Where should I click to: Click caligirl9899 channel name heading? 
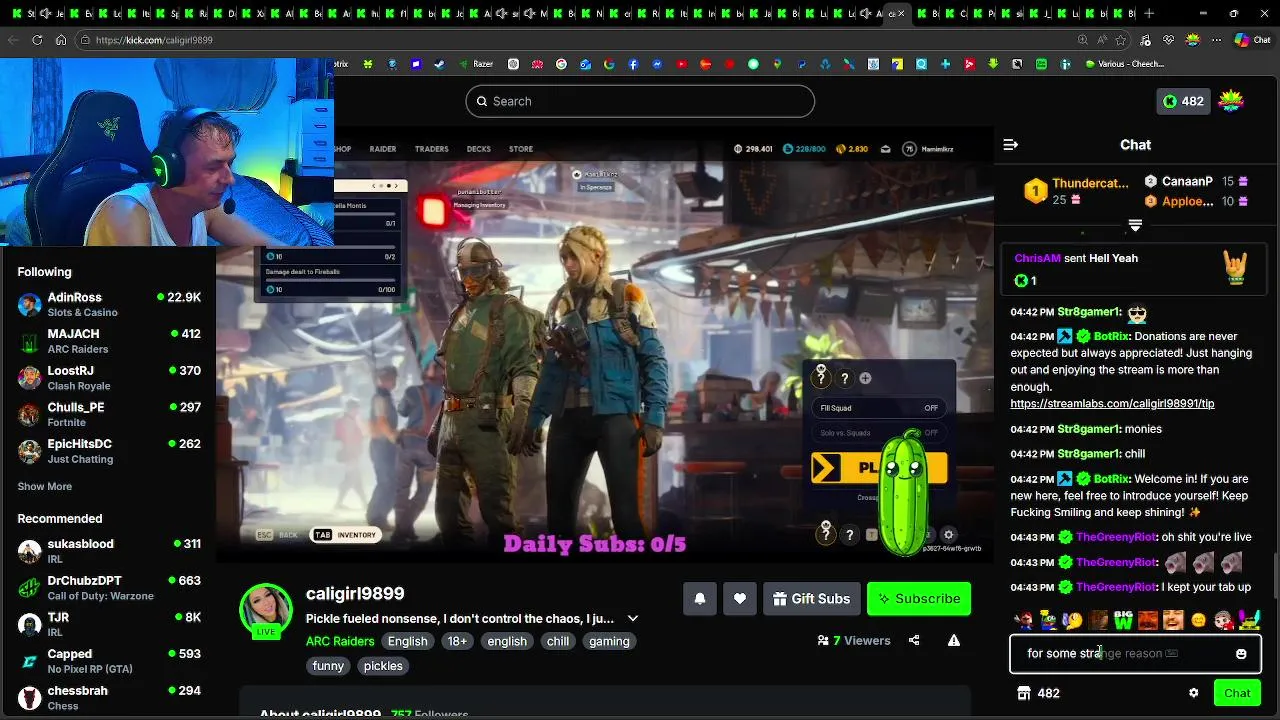tap(355, 594)
